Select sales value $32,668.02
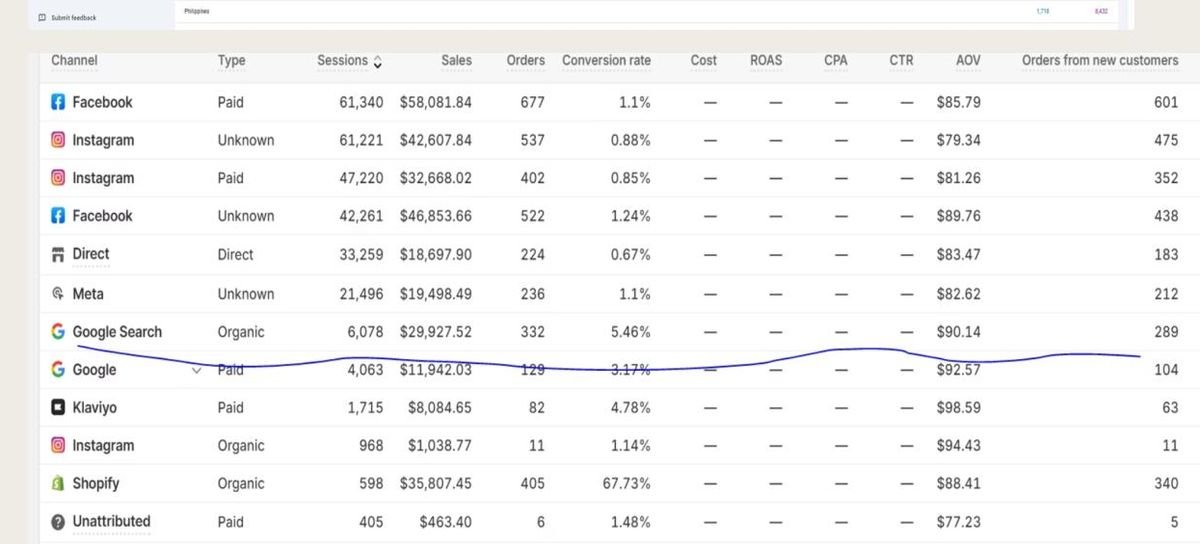The height and width of the screenshot is (544, 1200). click(436, 178)
